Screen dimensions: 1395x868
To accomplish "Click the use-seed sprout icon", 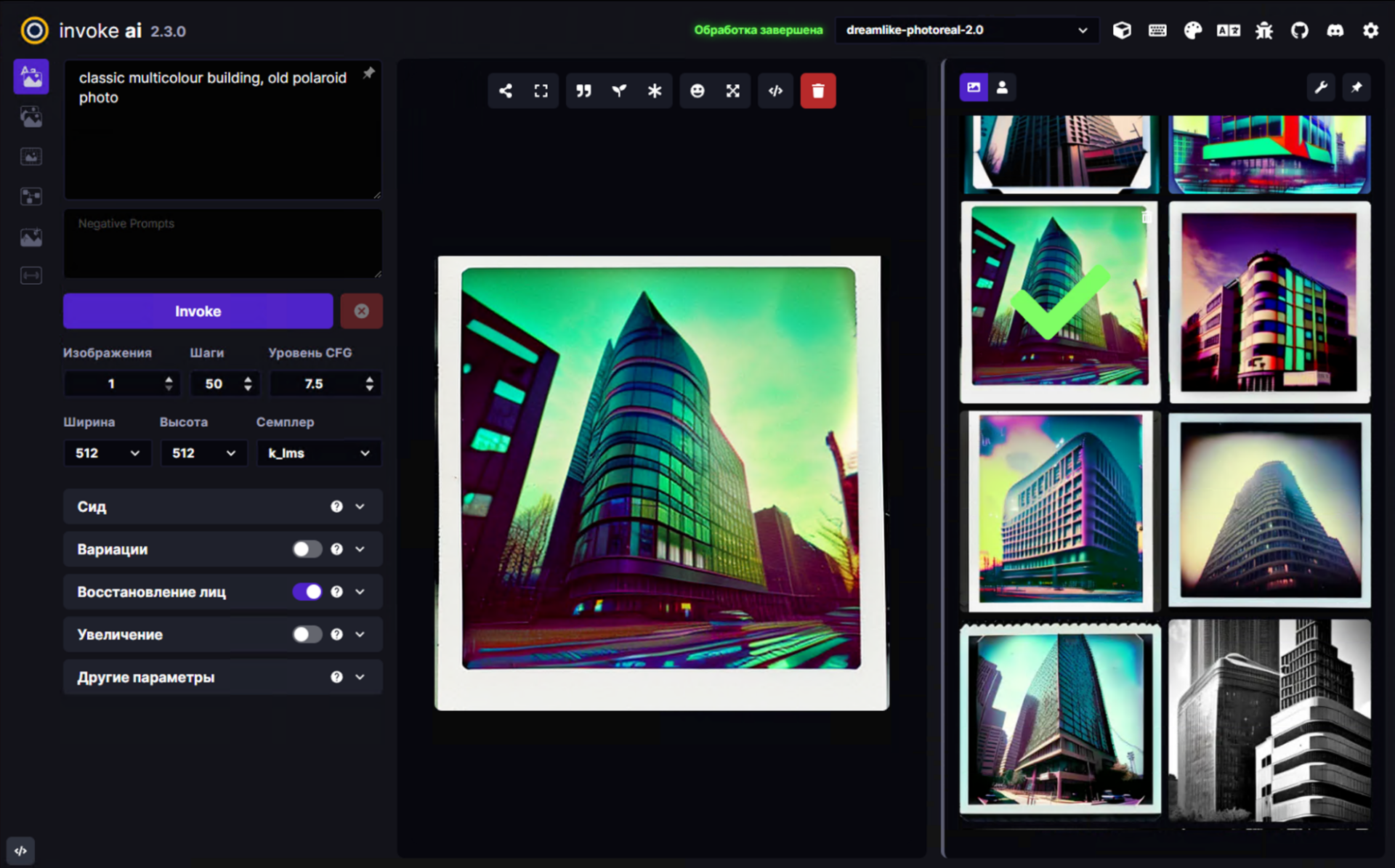I will coord(619,91).
